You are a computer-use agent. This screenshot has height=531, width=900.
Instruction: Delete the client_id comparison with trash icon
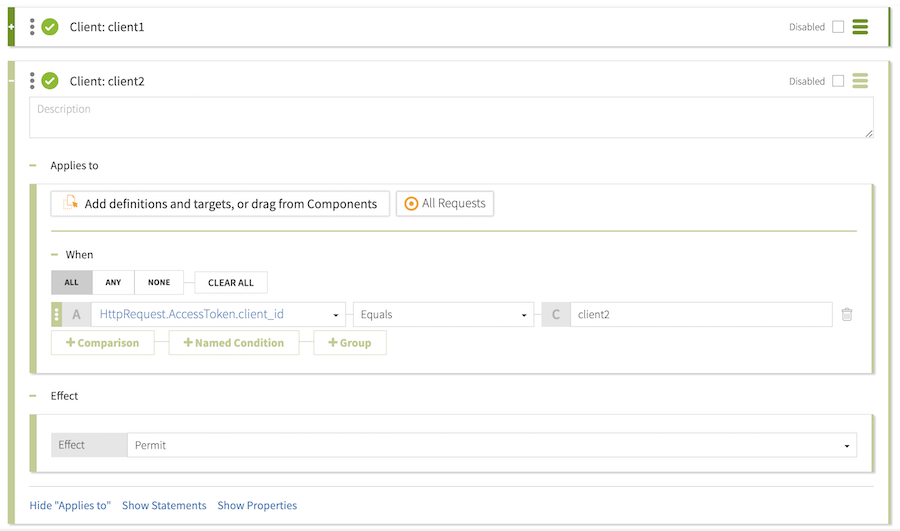click(x=847, y=314)
